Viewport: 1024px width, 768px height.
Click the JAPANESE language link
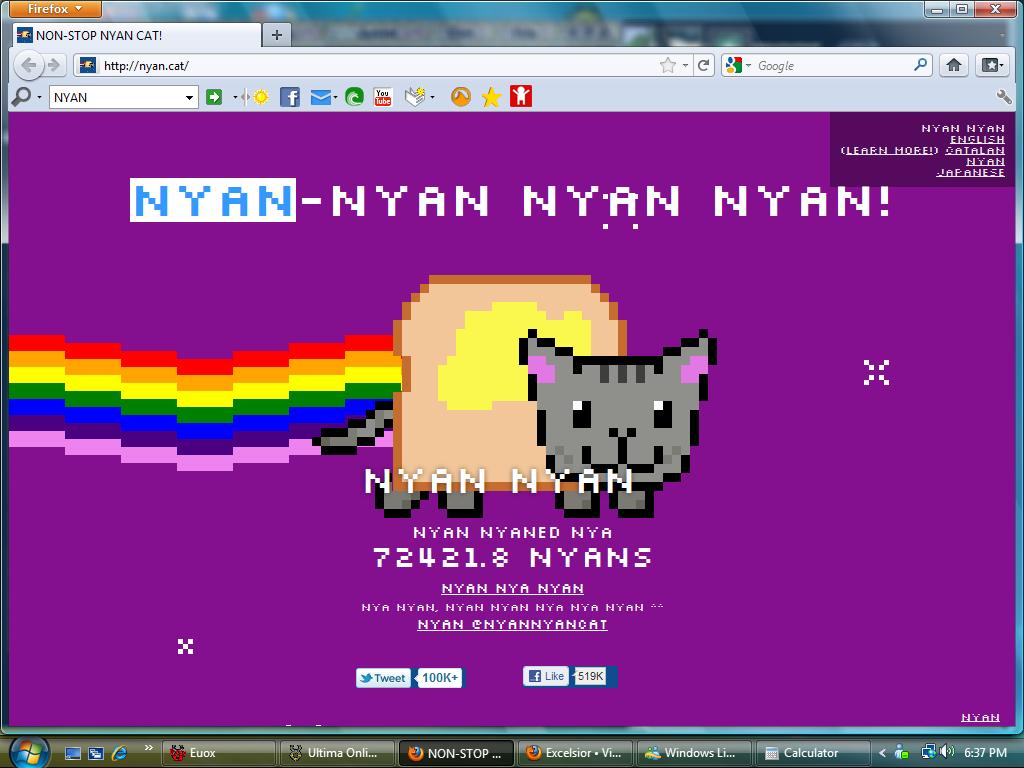[x=970, y=172]
